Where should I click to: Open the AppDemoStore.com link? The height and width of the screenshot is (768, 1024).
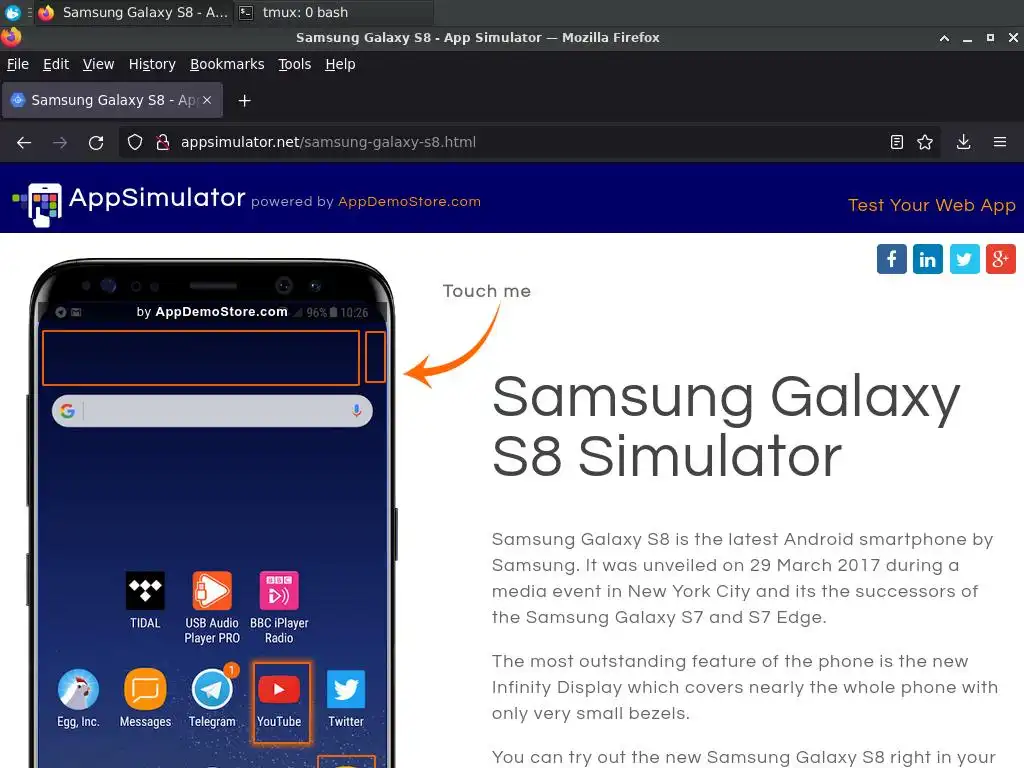click(x=409, y=202)
